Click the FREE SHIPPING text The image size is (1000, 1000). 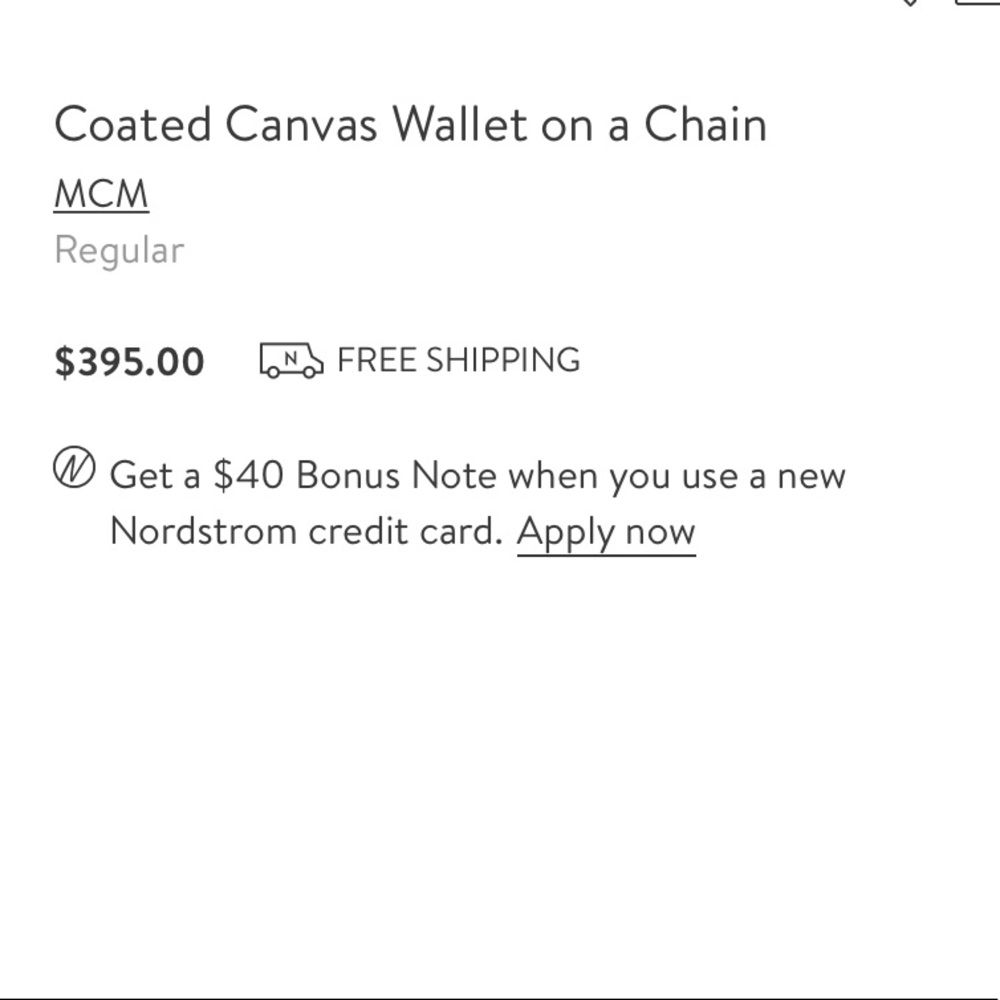tap(458, 360)
